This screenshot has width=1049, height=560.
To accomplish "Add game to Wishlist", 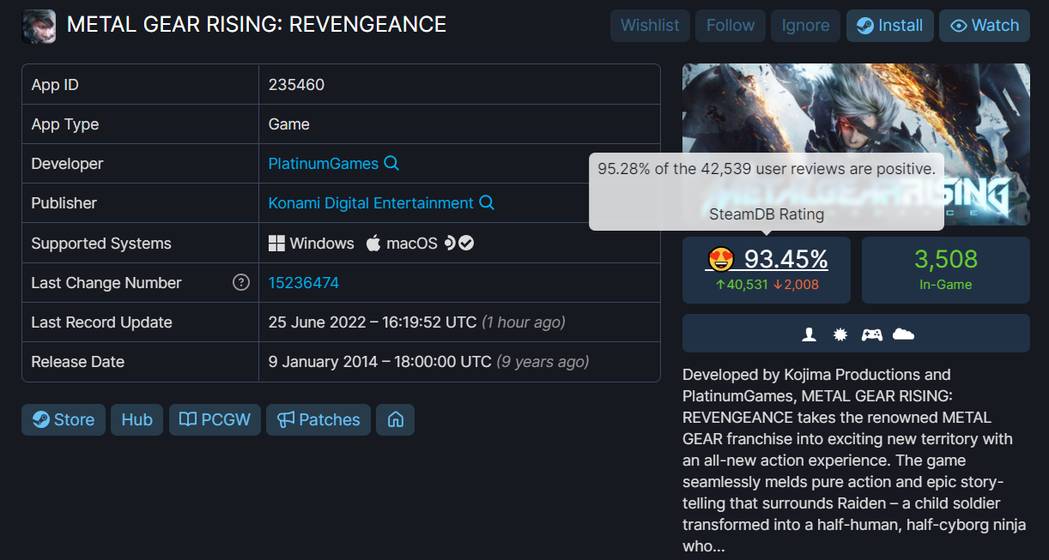I will [650, 25].
